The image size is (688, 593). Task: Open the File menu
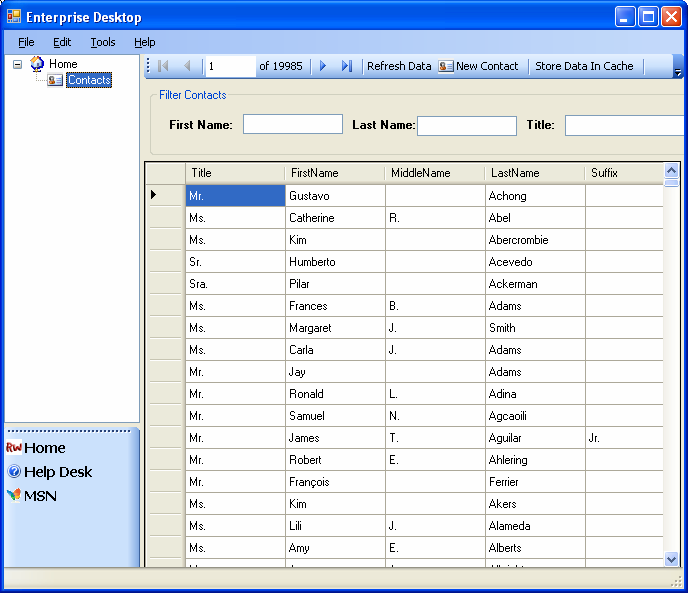pyautogui.click(x=26, y=42)
